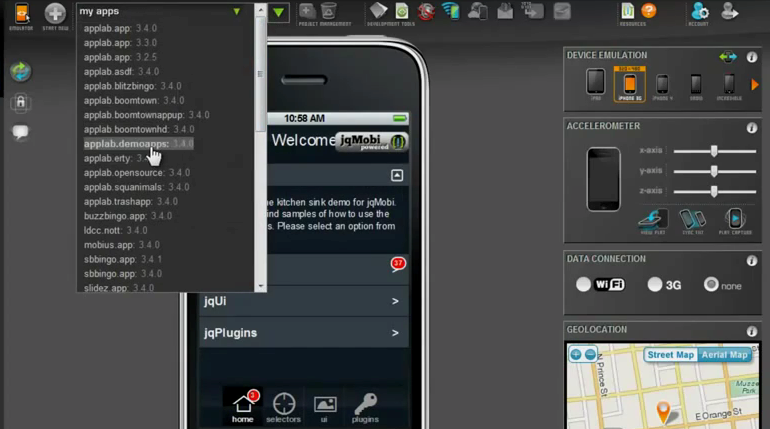Open the jqPlugins list chevron
The height and width of the screenshot is (429, 770).
395,333
